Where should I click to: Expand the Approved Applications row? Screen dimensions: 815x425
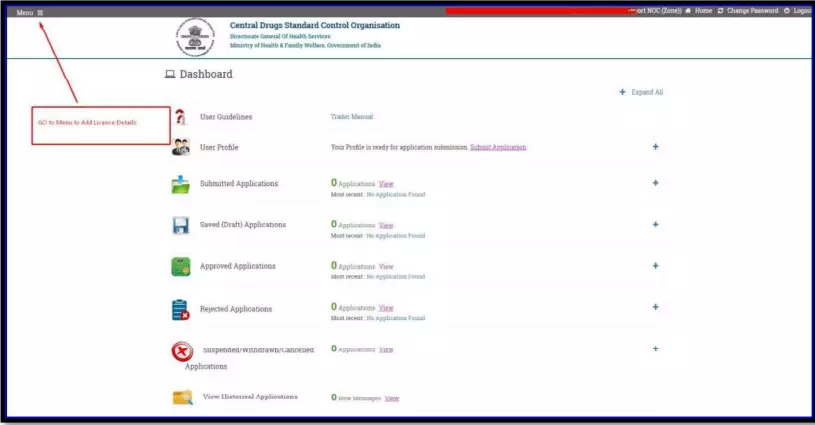point(656,266)
